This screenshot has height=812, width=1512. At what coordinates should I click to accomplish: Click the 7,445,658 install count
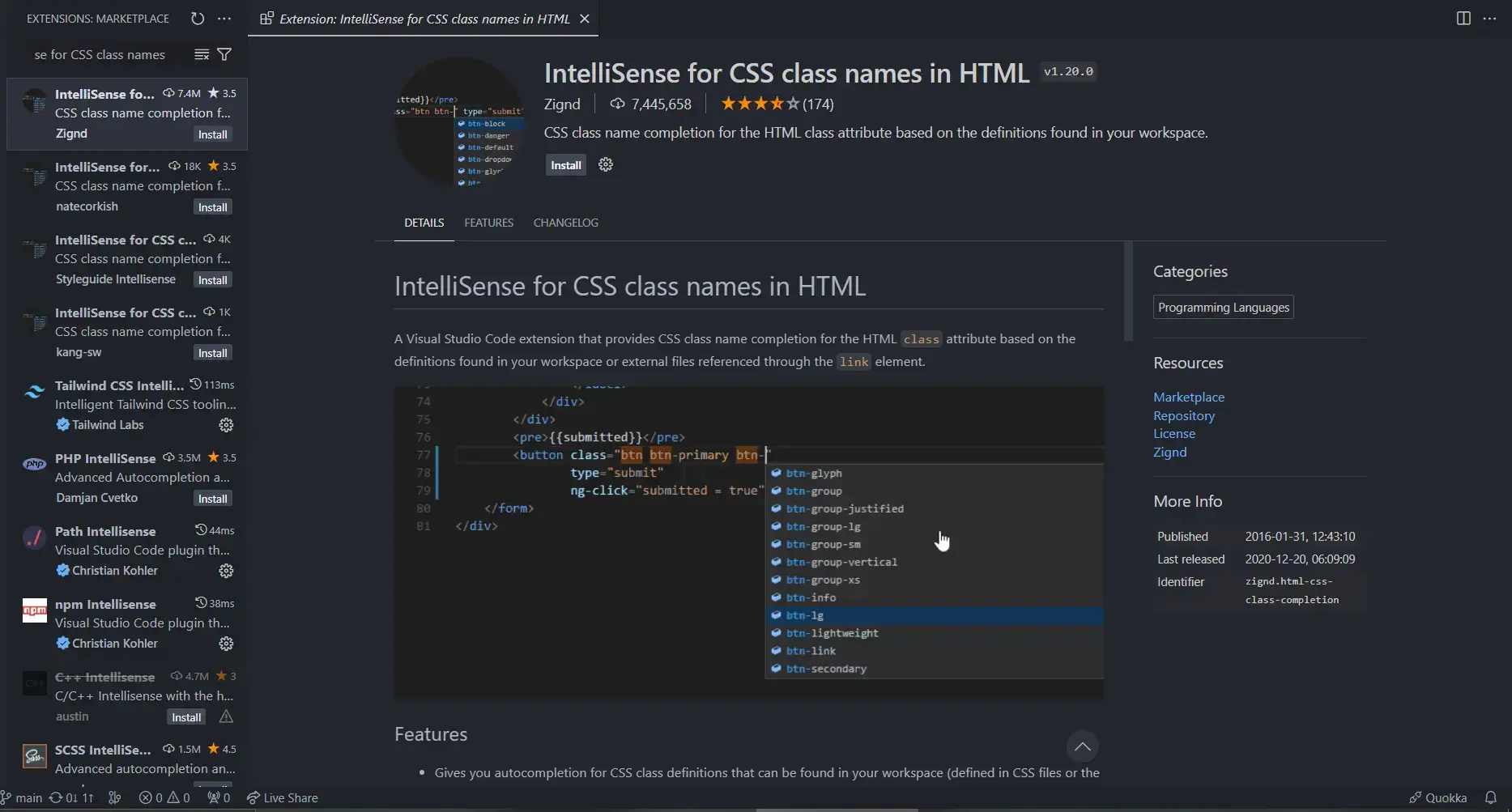(652, 104)
